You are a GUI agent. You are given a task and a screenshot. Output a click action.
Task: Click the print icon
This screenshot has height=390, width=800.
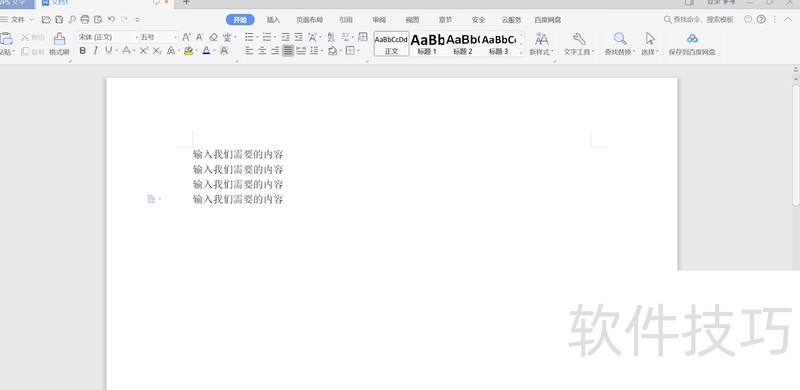(85, 19)
